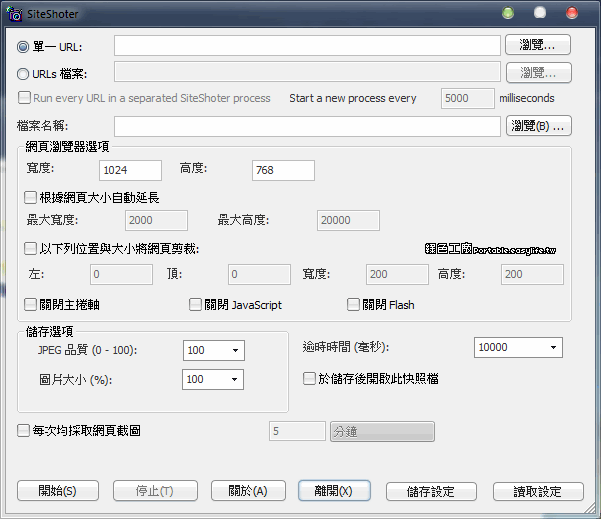601x519 pixels.
Task: Click the 讀取設定 button
Action: click(538, 491)
